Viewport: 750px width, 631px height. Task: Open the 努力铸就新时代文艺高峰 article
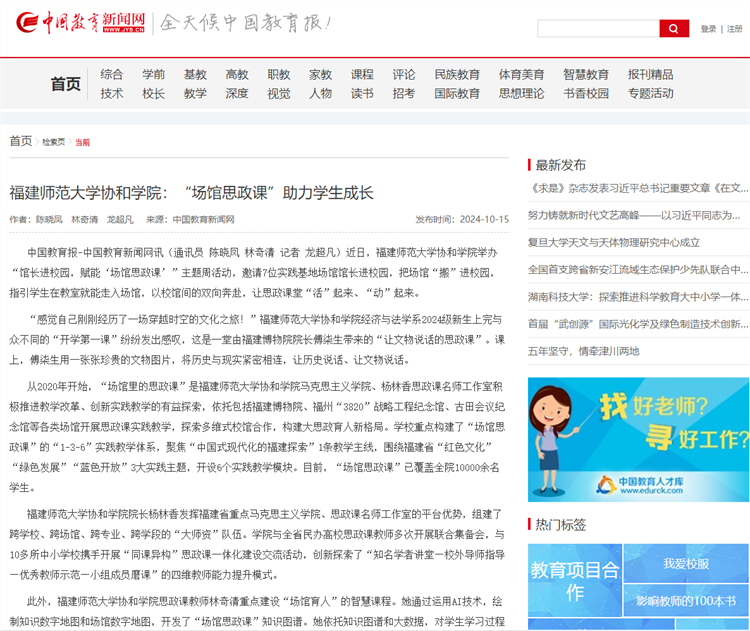(x=634, y=215)
